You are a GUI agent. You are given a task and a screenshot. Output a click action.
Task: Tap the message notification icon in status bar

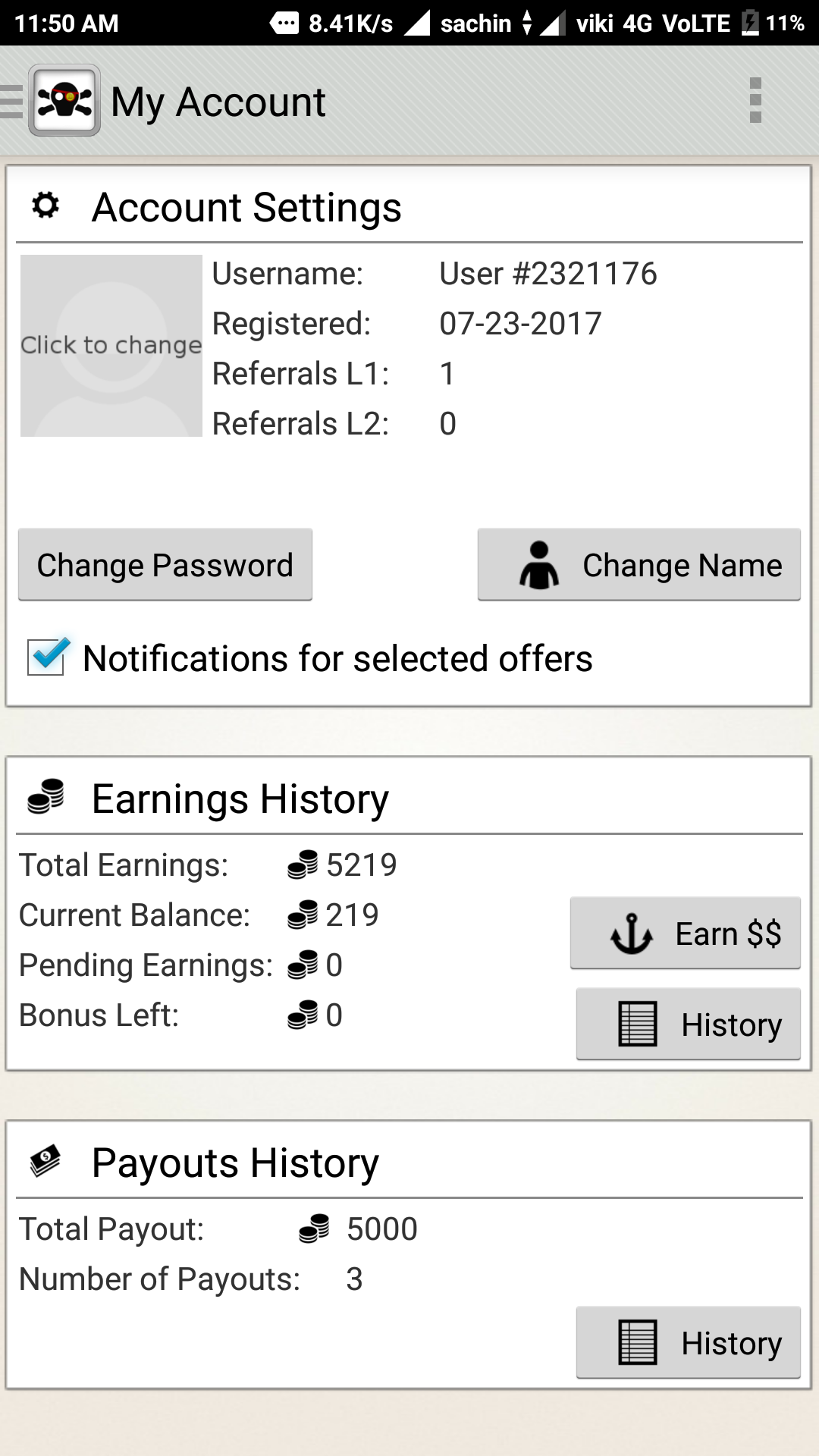284,23
